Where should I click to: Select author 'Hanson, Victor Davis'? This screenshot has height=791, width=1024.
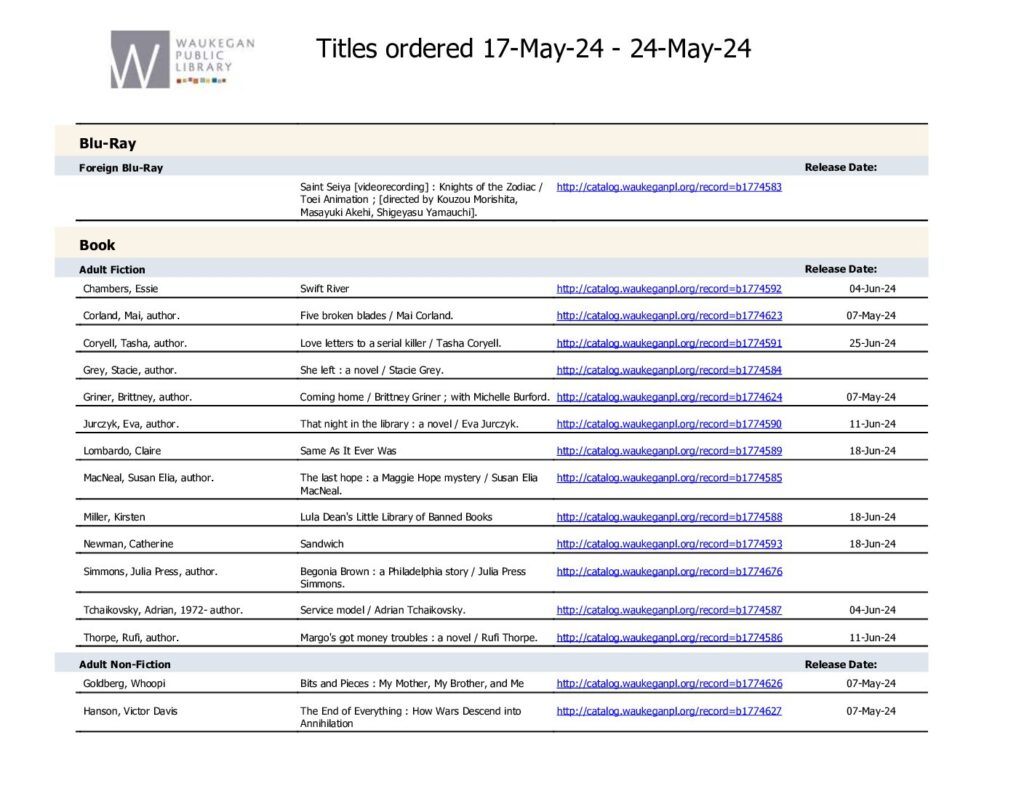click(x=130, y=711)
